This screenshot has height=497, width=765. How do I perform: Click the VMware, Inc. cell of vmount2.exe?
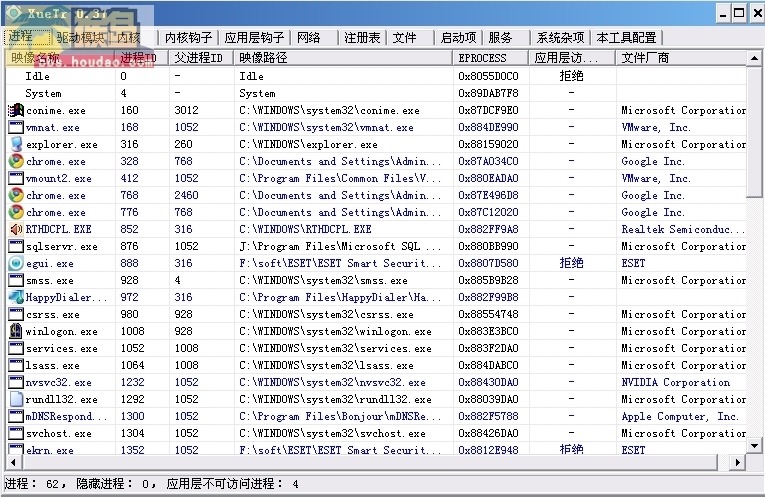coord(656,178)
